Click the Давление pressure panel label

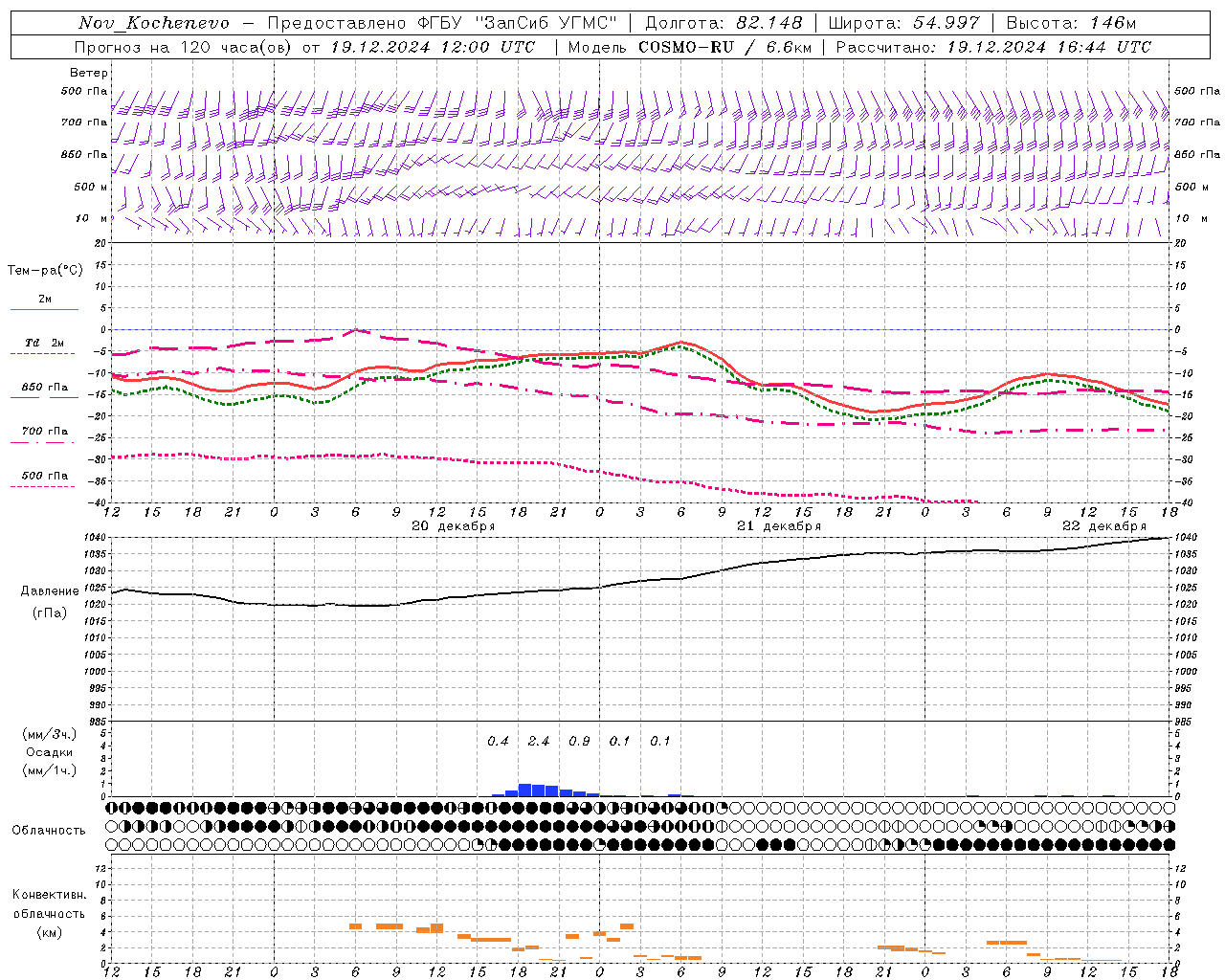click(50, 591)
